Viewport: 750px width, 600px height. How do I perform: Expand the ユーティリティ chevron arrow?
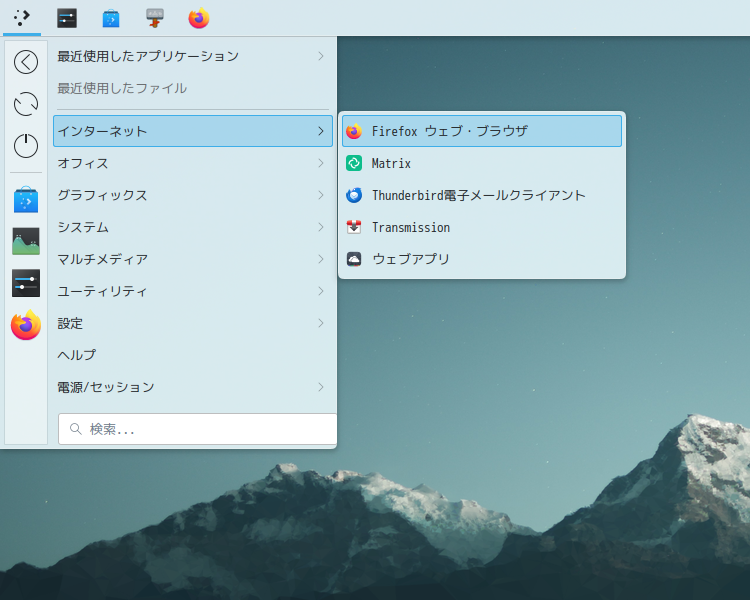click(x=320, y=291)
